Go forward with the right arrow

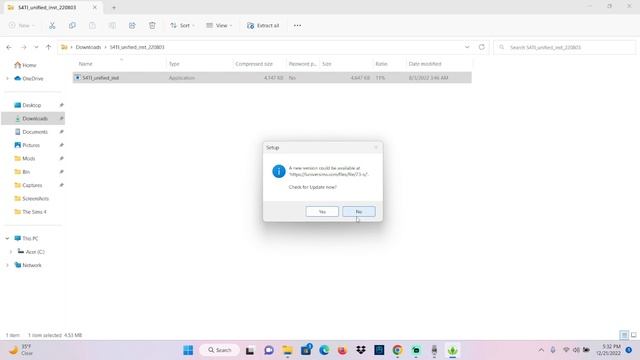(x=24, y=47)
